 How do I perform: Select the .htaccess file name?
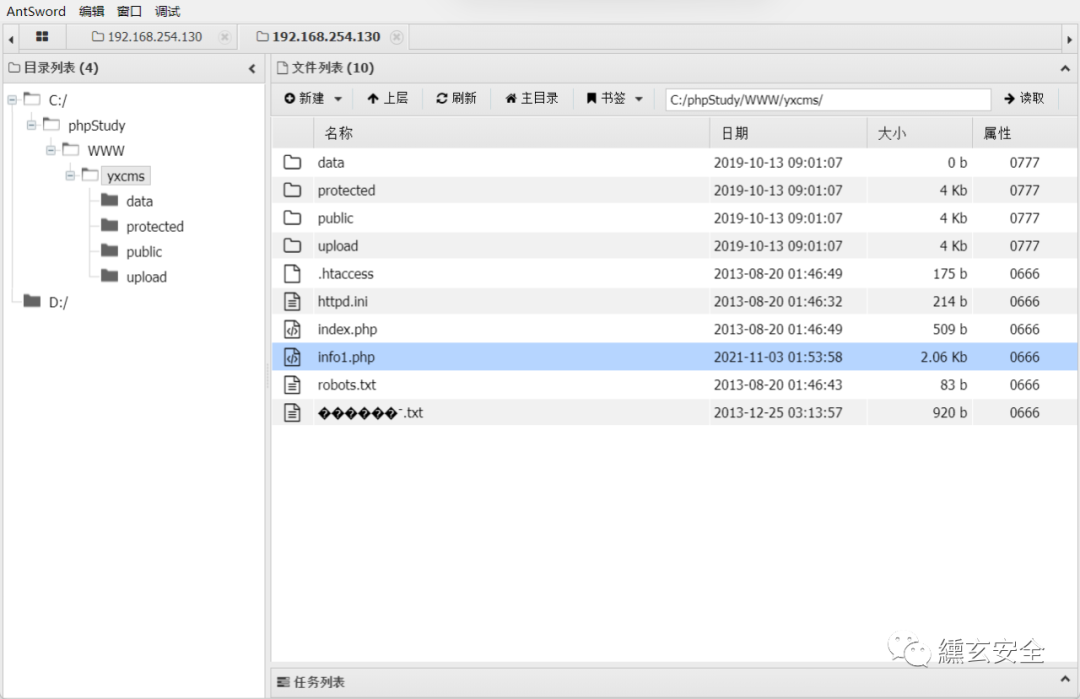click(x=346, y=273)
